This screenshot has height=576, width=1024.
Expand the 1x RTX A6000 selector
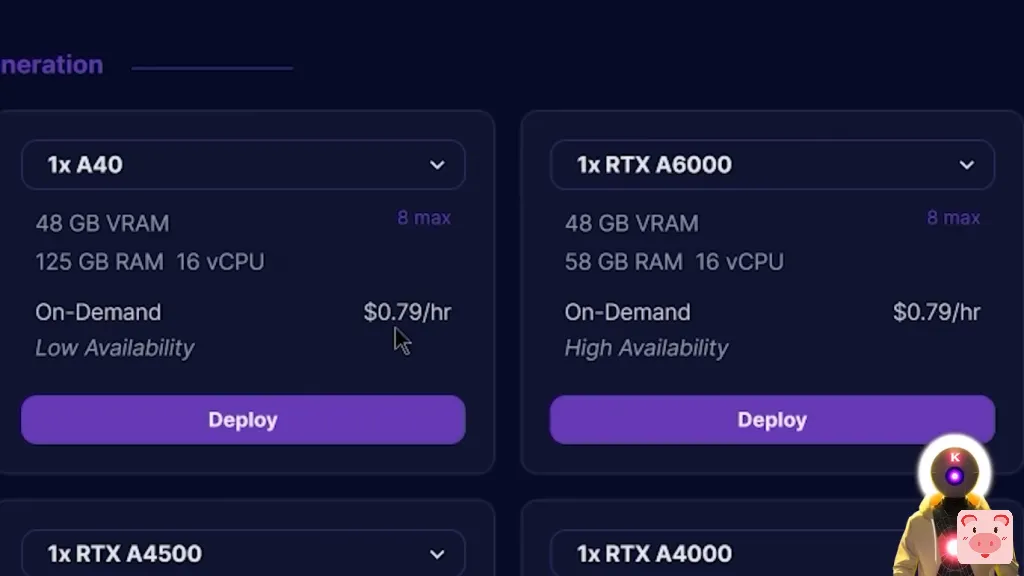(x=772, y=165)
